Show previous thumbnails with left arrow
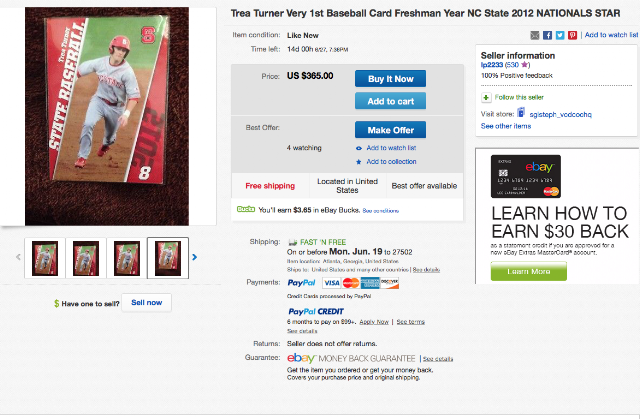The height and width of the screenshot is (419, 640). [x=17, y=257]
